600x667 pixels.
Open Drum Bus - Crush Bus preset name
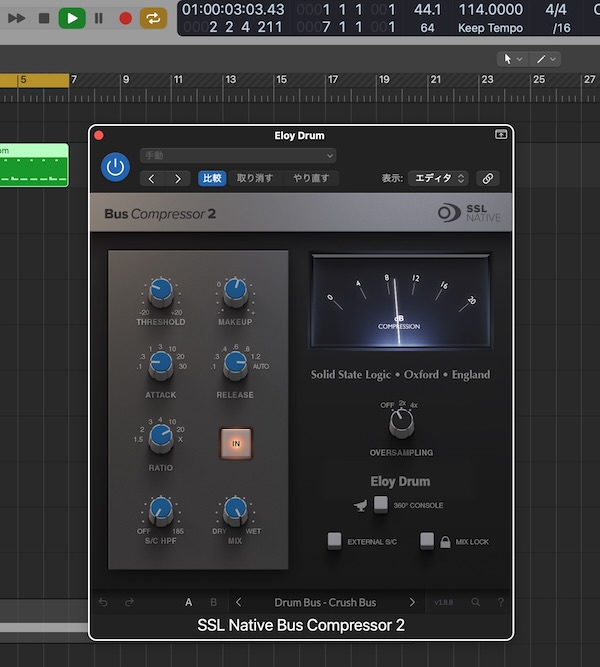click(x=325, y=603)
